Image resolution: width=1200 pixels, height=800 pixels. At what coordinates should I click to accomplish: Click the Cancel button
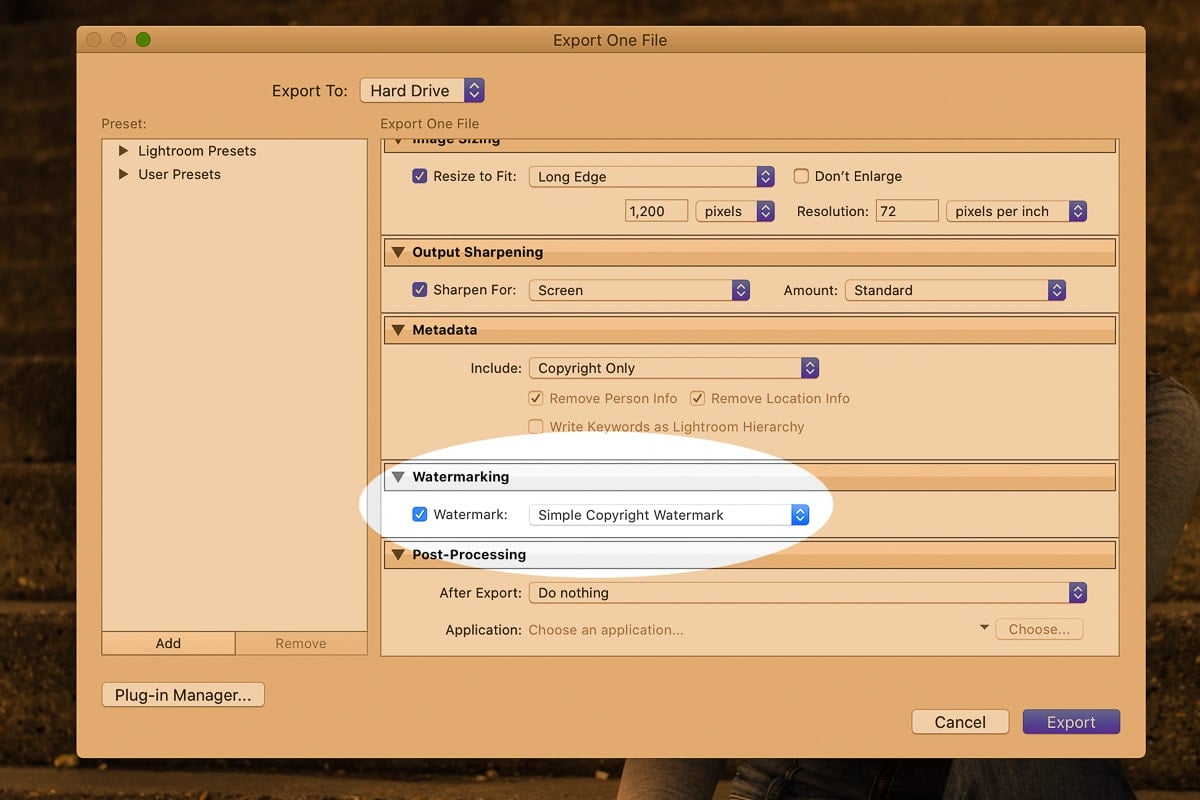click(x=960, y=722)
